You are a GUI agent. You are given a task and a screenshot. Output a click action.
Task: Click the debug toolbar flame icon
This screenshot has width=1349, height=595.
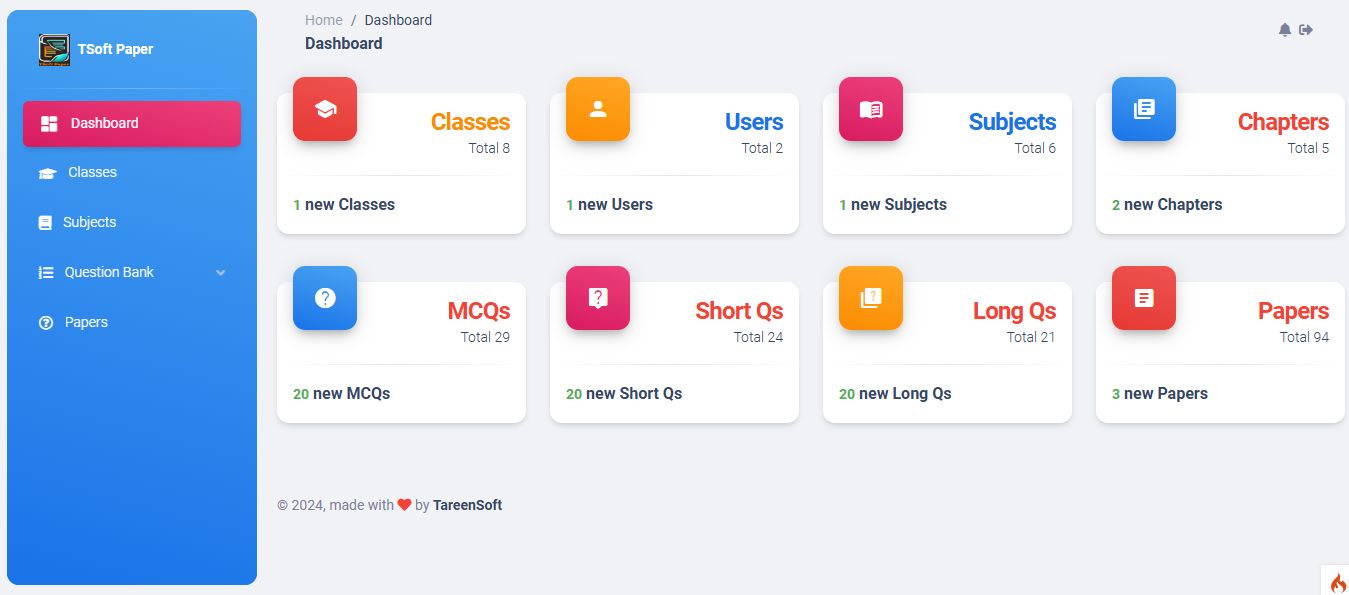(x=1338, y=583)
